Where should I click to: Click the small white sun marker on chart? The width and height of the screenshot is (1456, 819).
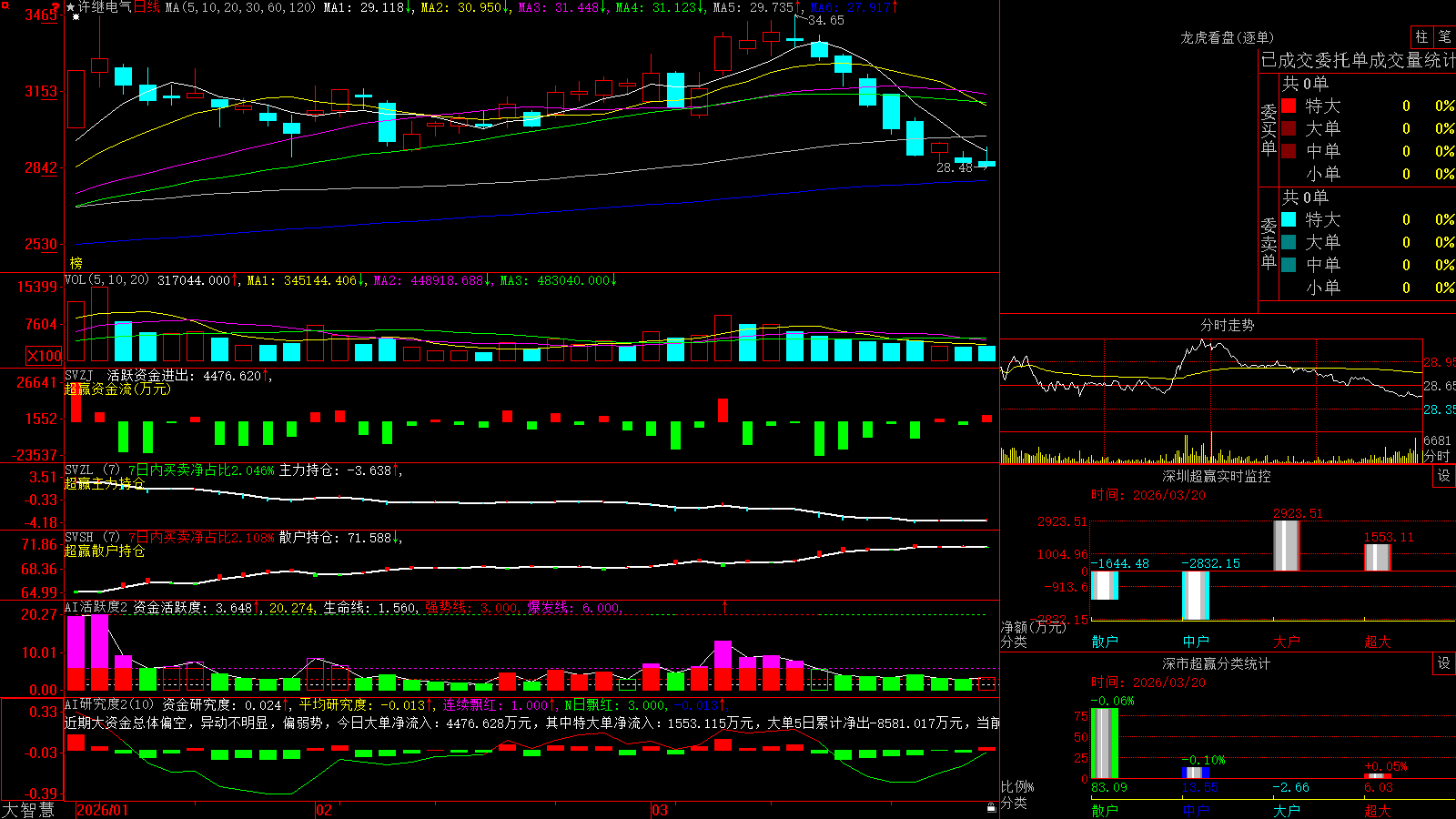coord(76,17)
